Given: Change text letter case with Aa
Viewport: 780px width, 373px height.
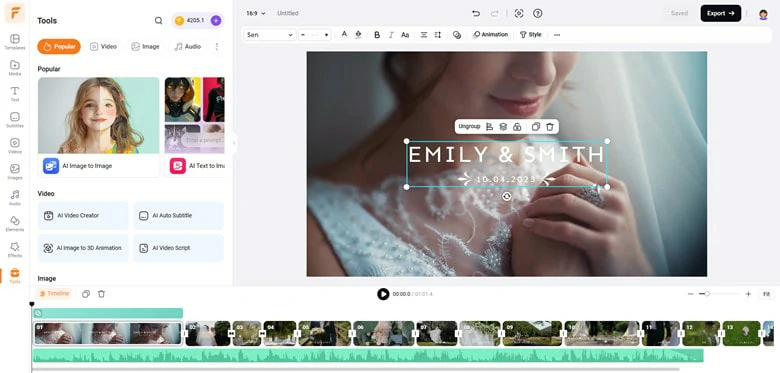Looking at the screenshot, I should [405, 35].
